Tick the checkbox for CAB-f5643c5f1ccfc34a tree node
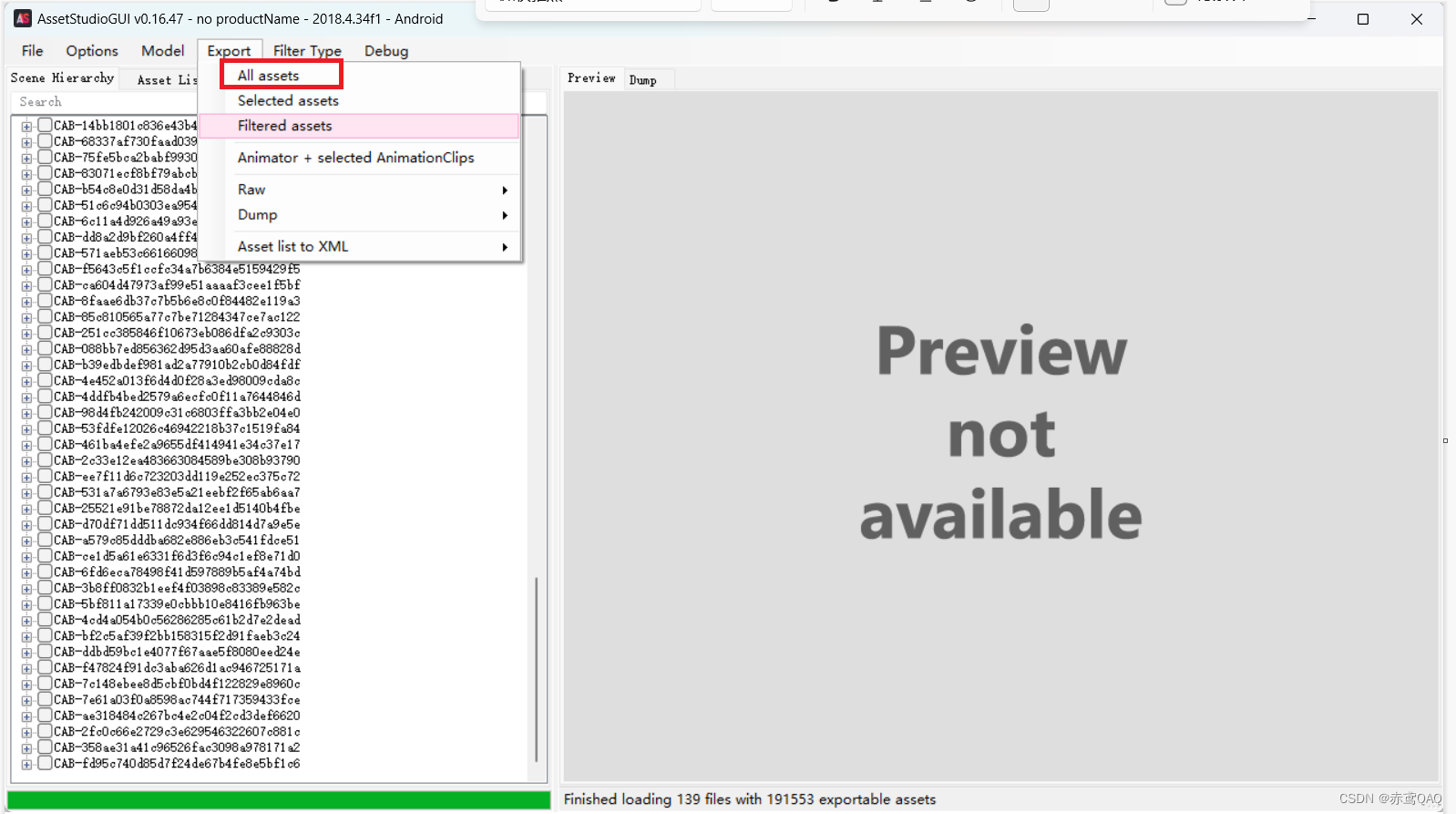 click(45, 269)
